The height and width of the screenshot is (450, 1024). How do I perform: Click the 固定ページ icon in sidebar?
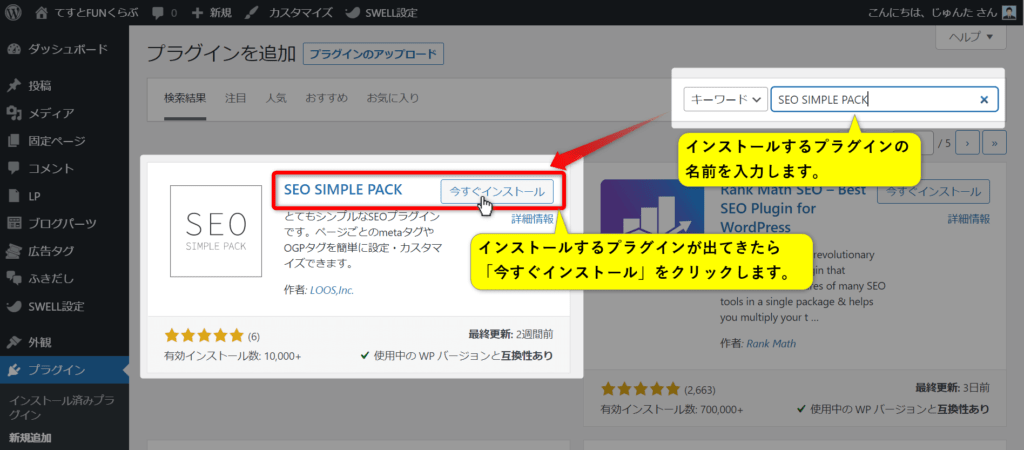[14, 141]
